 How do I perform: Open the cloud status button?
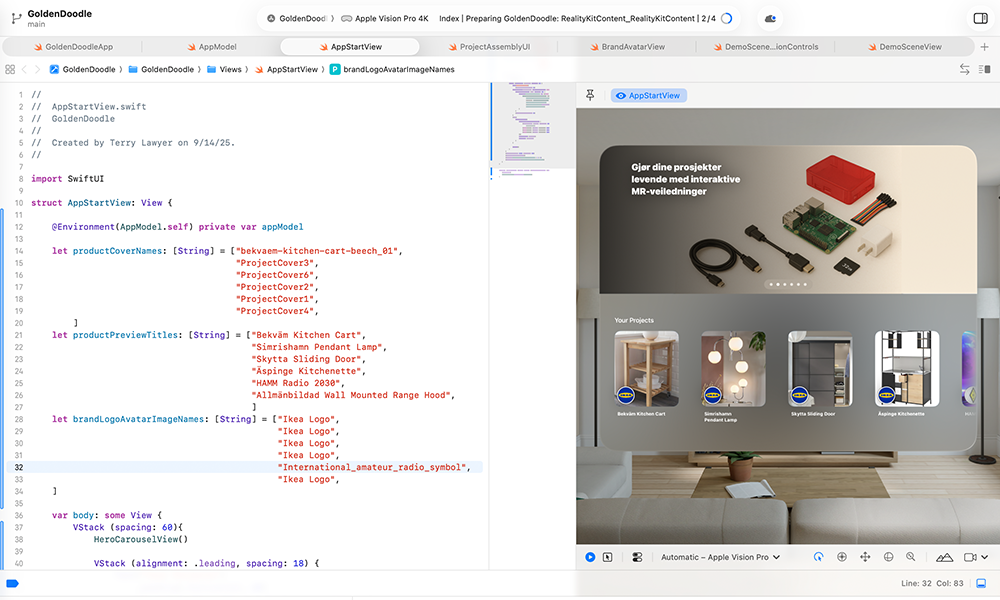pos(770,18)
